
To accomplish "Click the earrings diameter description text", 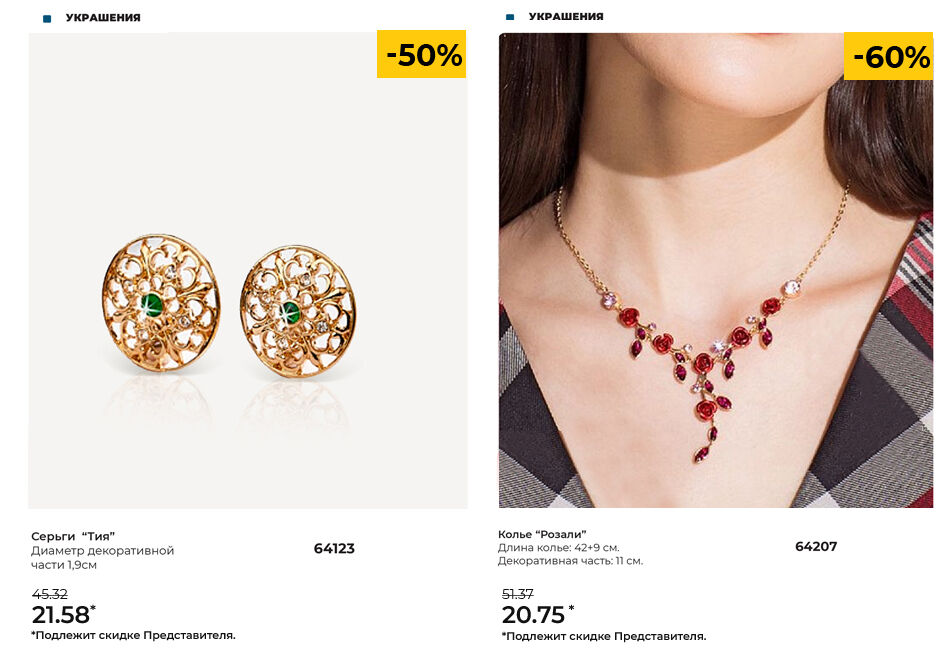I will pyautogui.click(x=102, y=558).
